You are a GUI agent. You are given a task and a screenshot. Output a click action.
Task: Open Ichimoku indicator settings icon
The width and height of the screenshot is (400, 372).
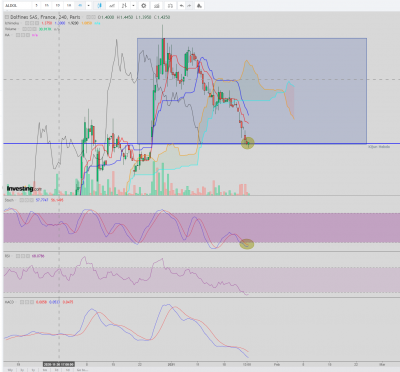click(32, 23)
